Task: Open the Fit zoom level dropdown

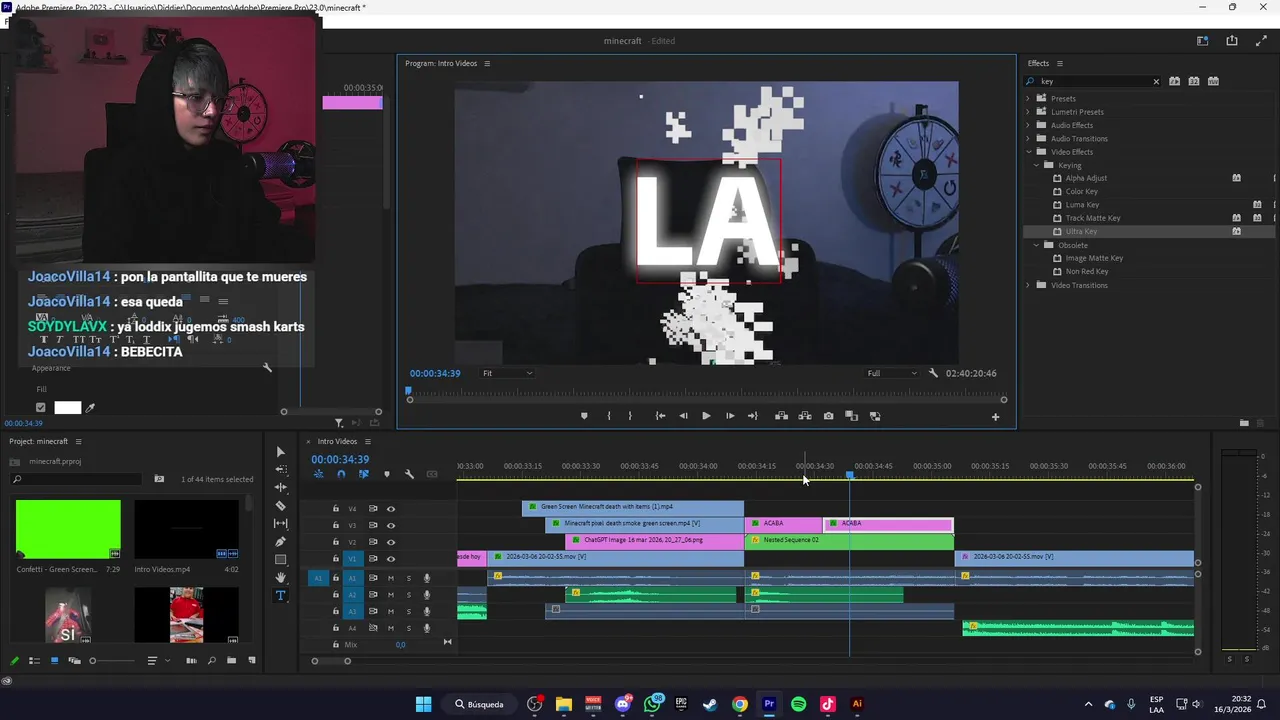Action: click(507, 373)
